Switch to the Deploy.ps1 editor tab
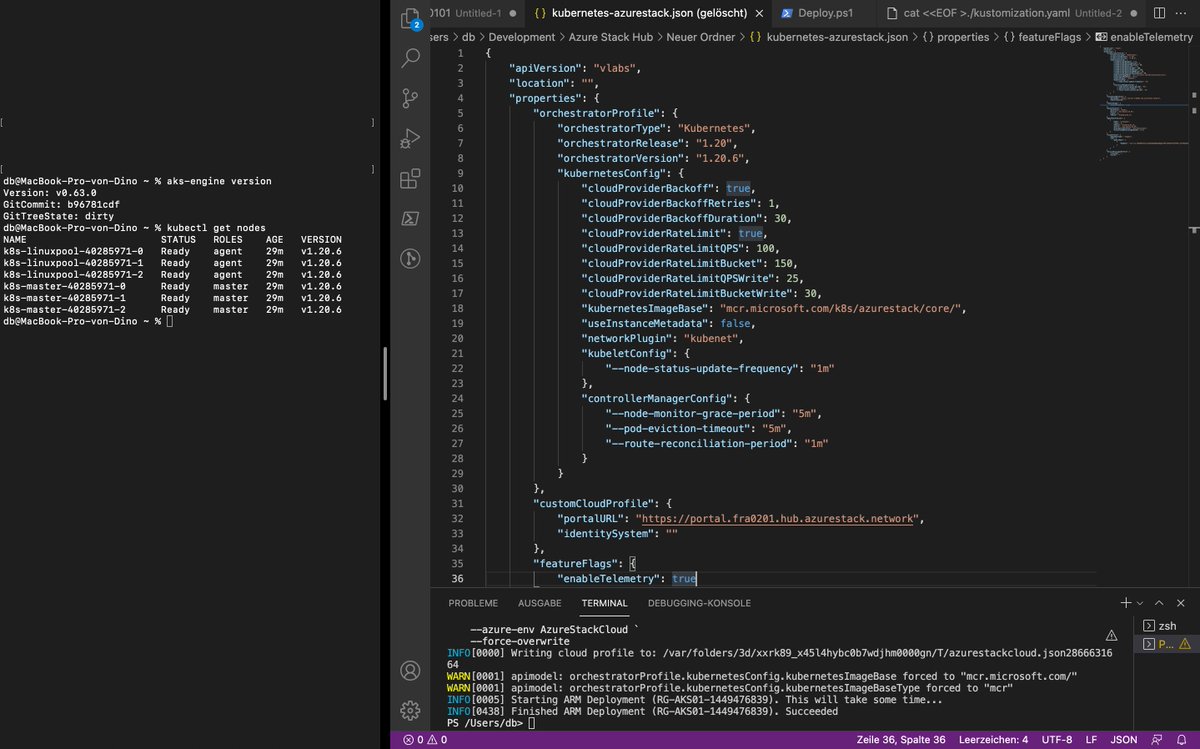Screen dimensions: 1200x749 (x=823, y=14)
